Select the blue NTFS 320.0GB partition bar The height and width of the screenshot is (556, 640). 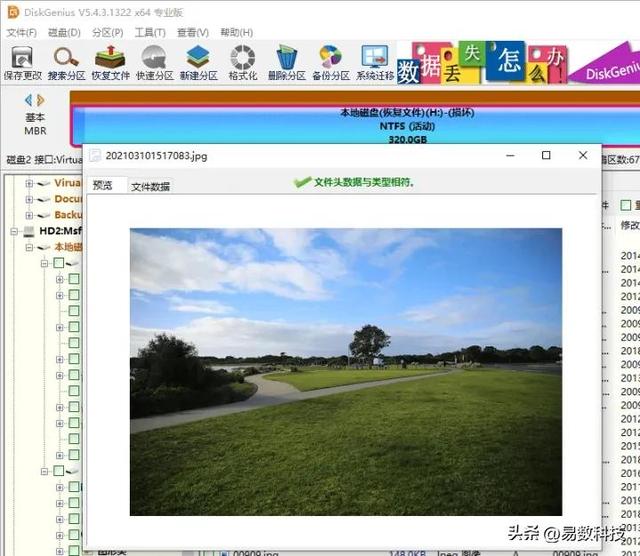[355, 125]
